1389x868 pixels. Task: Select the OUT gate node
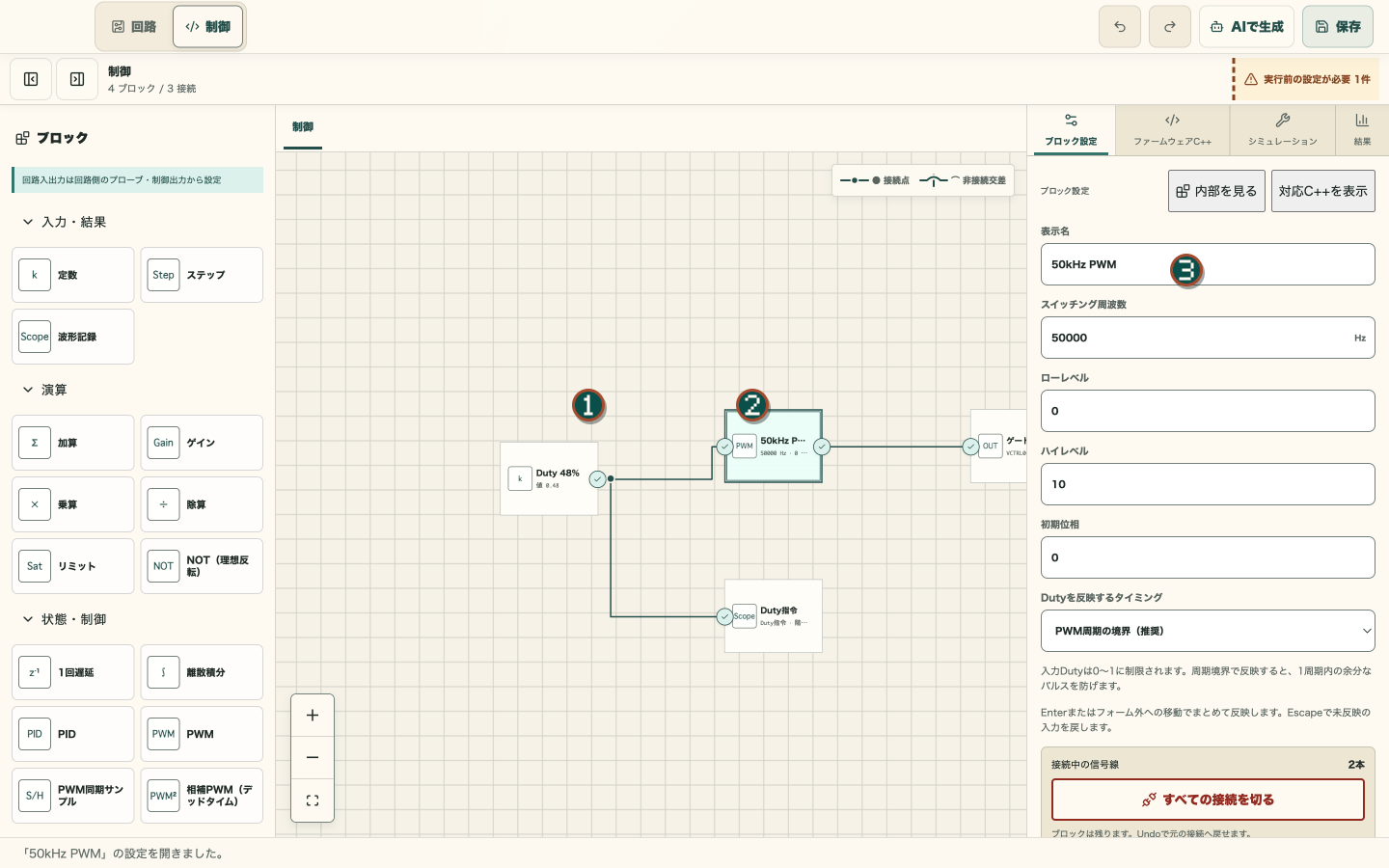click(x=1000, y=446)
